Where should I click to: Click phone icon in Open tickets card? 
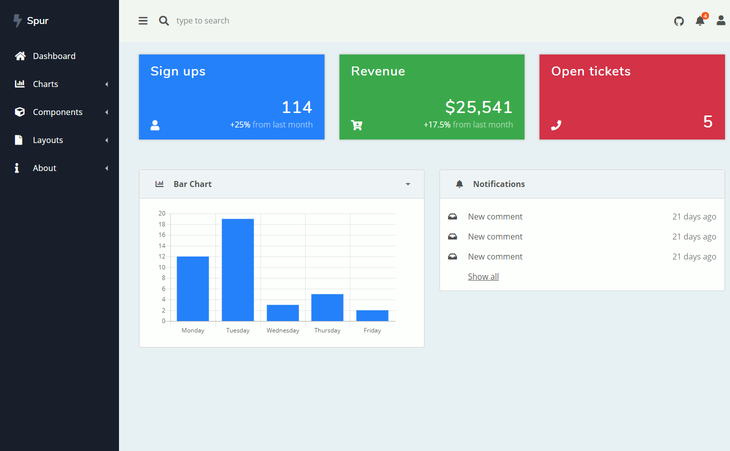coord(556,125)
